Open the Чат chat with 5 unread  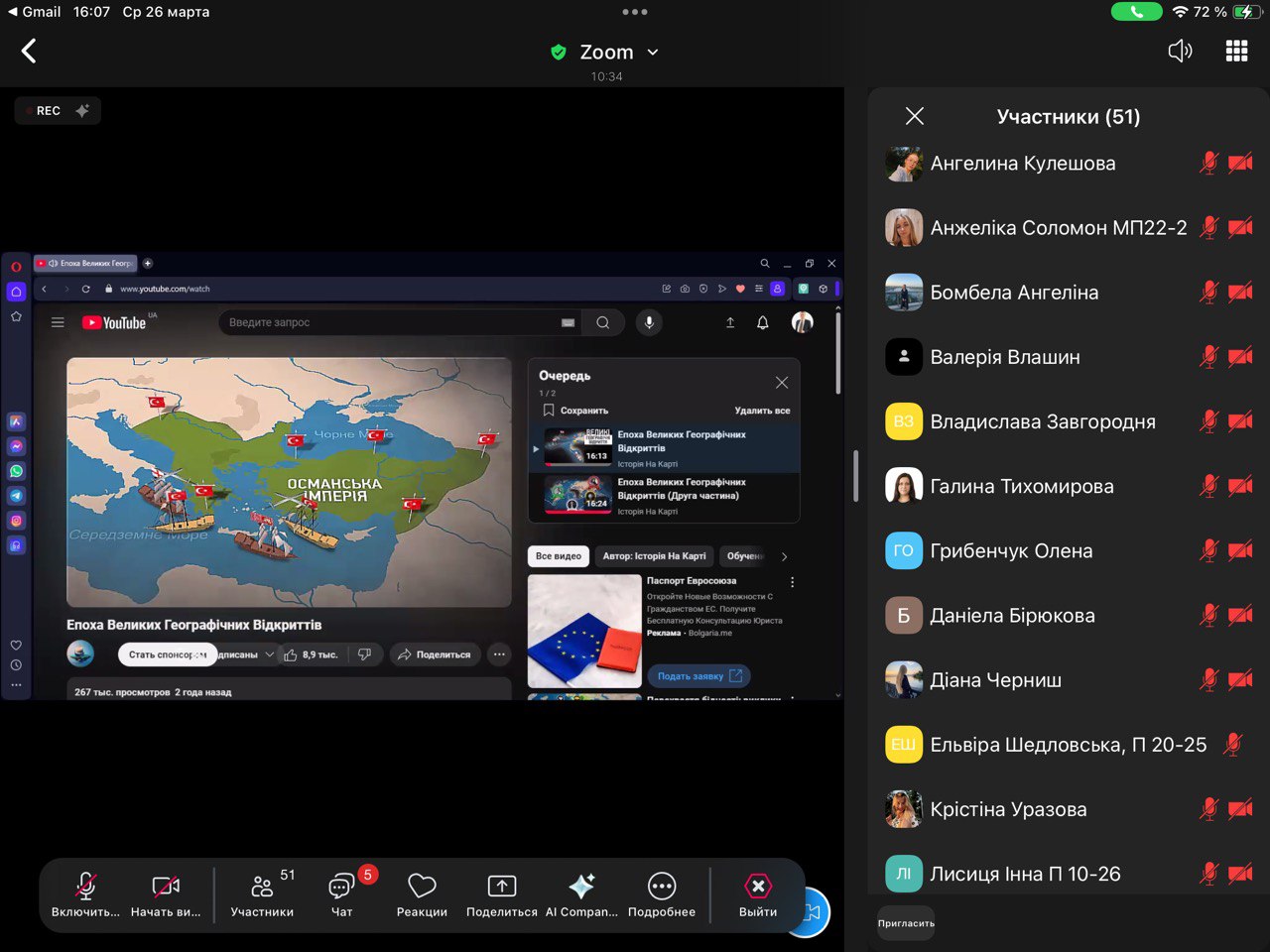coord(342,893)
